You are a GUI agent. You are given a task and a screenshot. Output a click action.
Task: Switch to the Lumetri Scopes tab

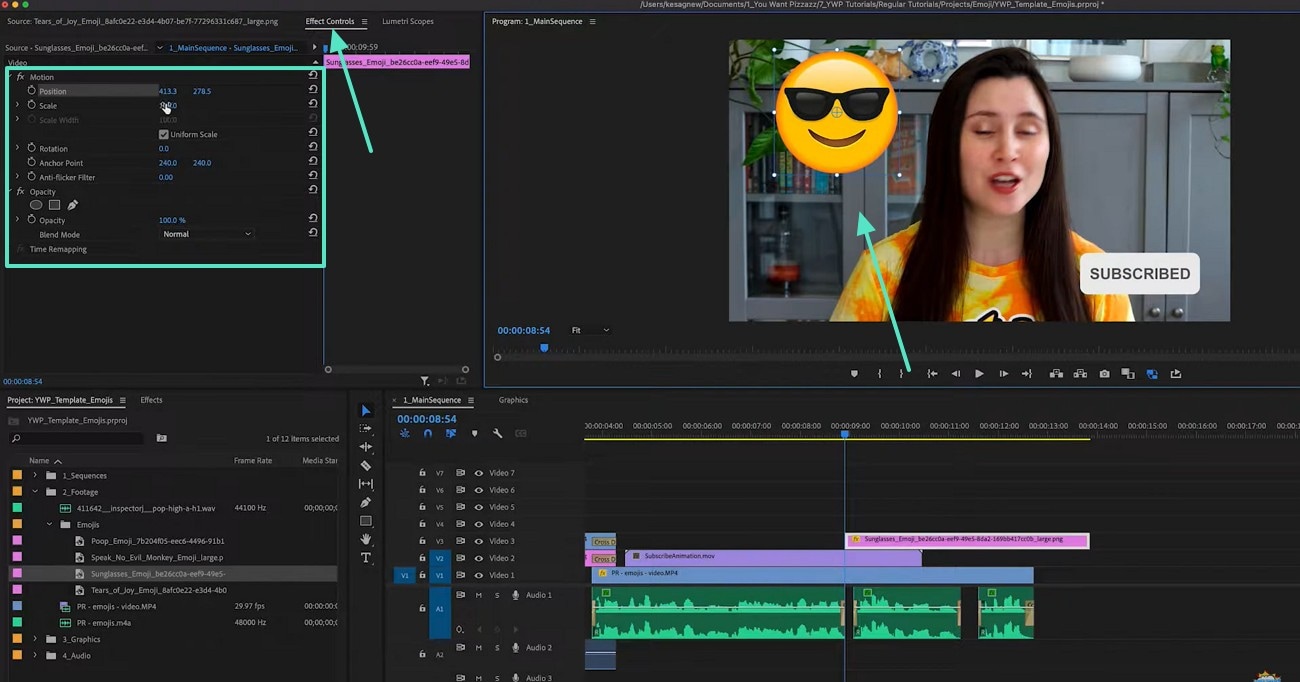pos(407,21)
